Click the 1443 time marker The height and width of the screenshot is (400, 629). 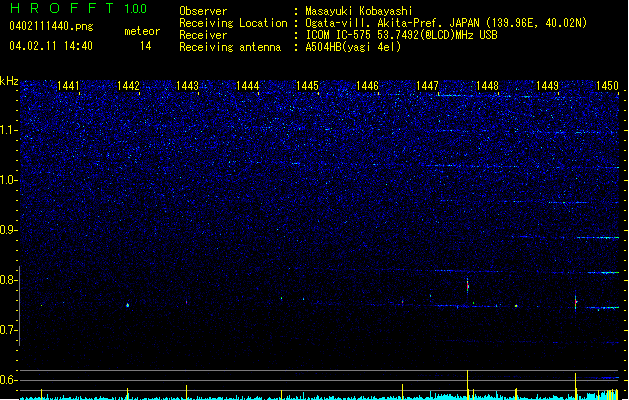pyautogui.click(x=187, y=86)
